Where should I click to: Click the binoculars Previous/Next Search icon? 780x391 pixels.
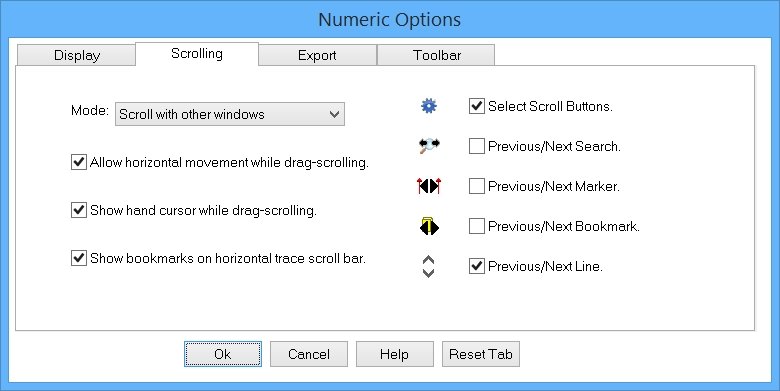click(x=429, y=146)
